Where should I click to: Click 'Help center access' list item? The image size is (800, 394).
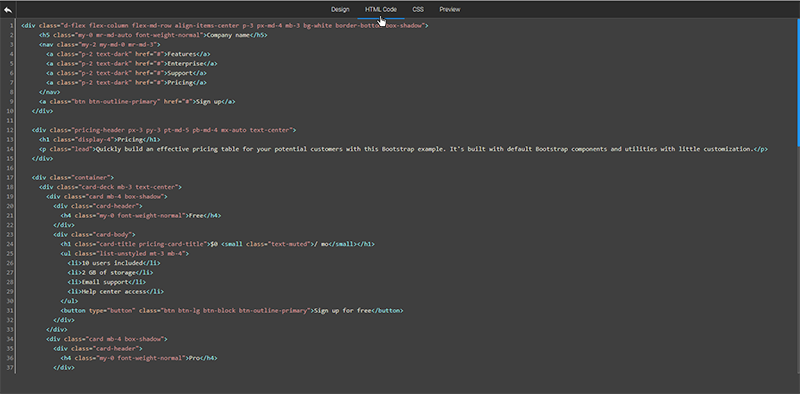pyautogui.click(x=115, y=291)
